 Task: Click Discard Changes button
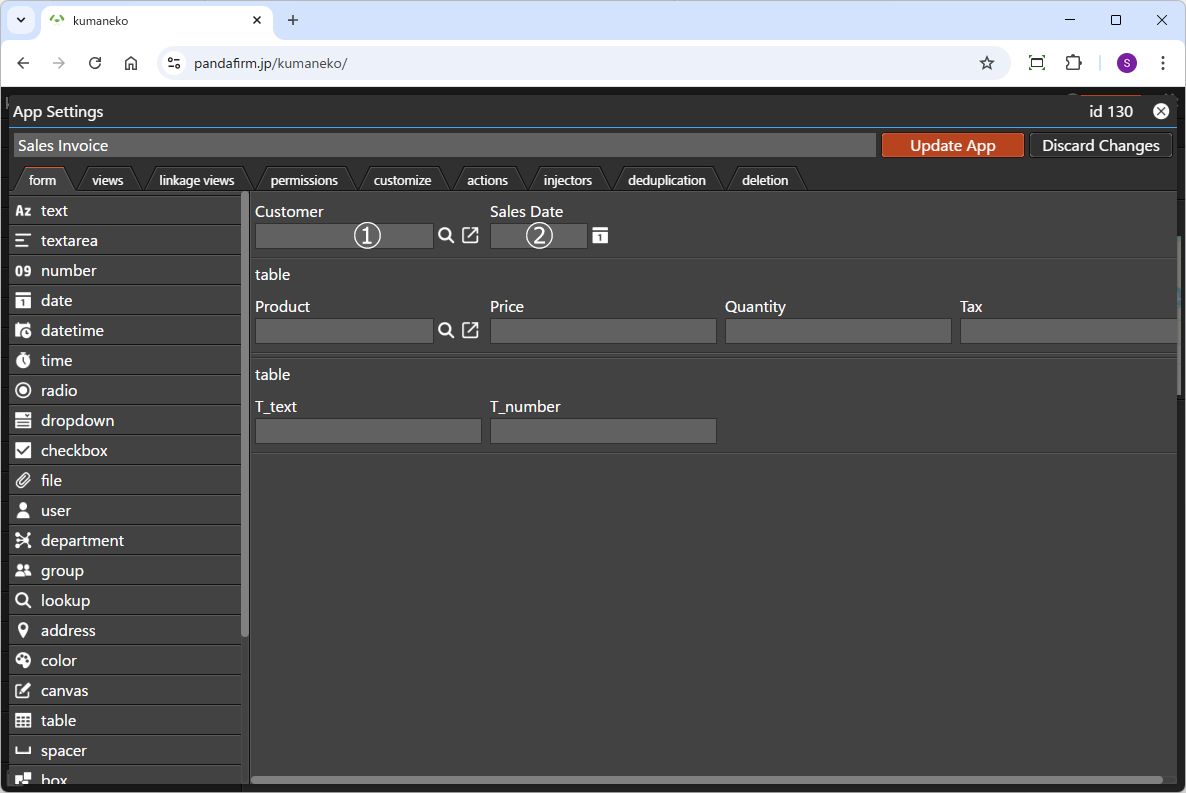[1100, 145]
